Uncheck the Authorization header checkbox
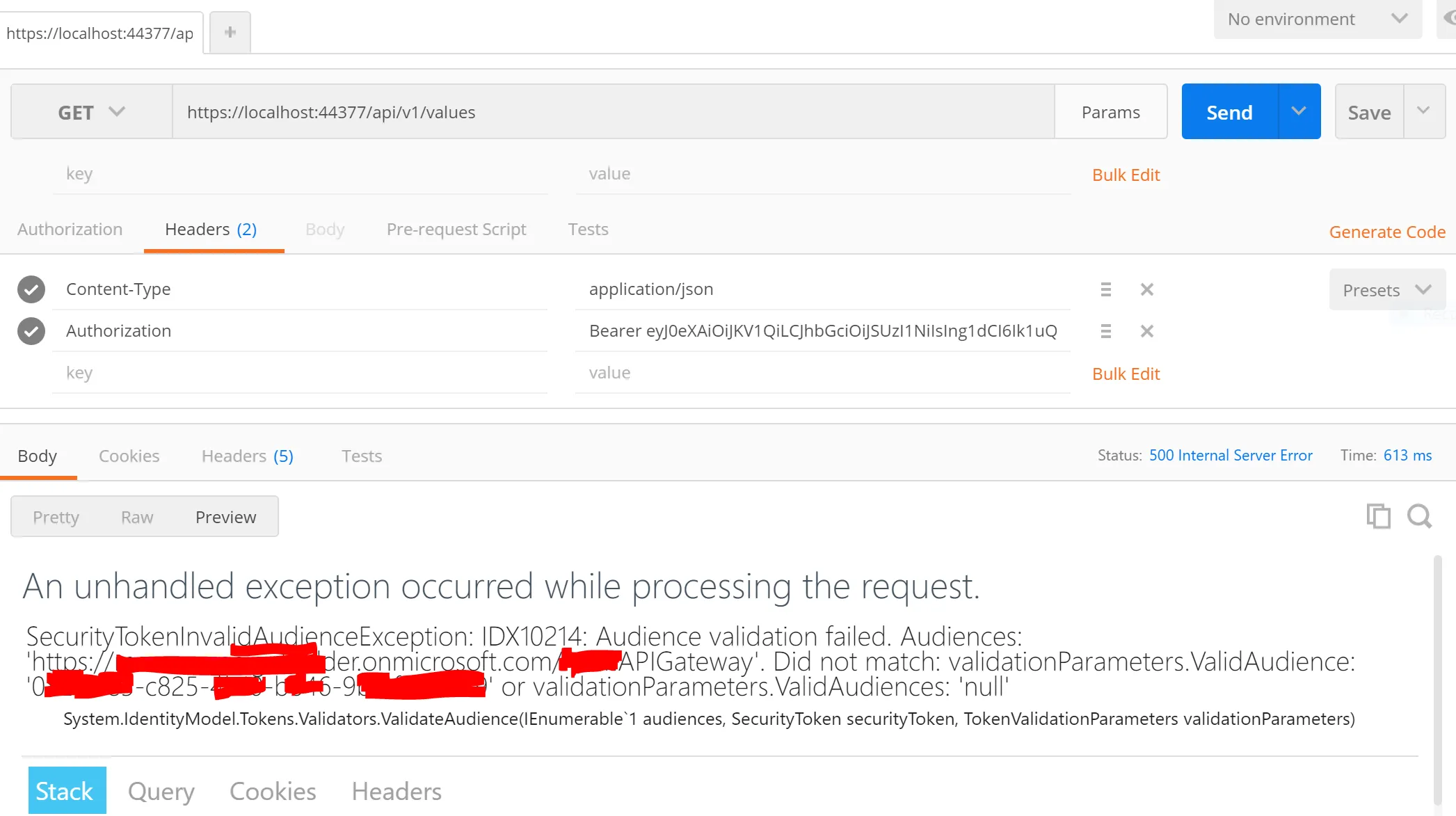1456x816 pixels. coord(31,331)
